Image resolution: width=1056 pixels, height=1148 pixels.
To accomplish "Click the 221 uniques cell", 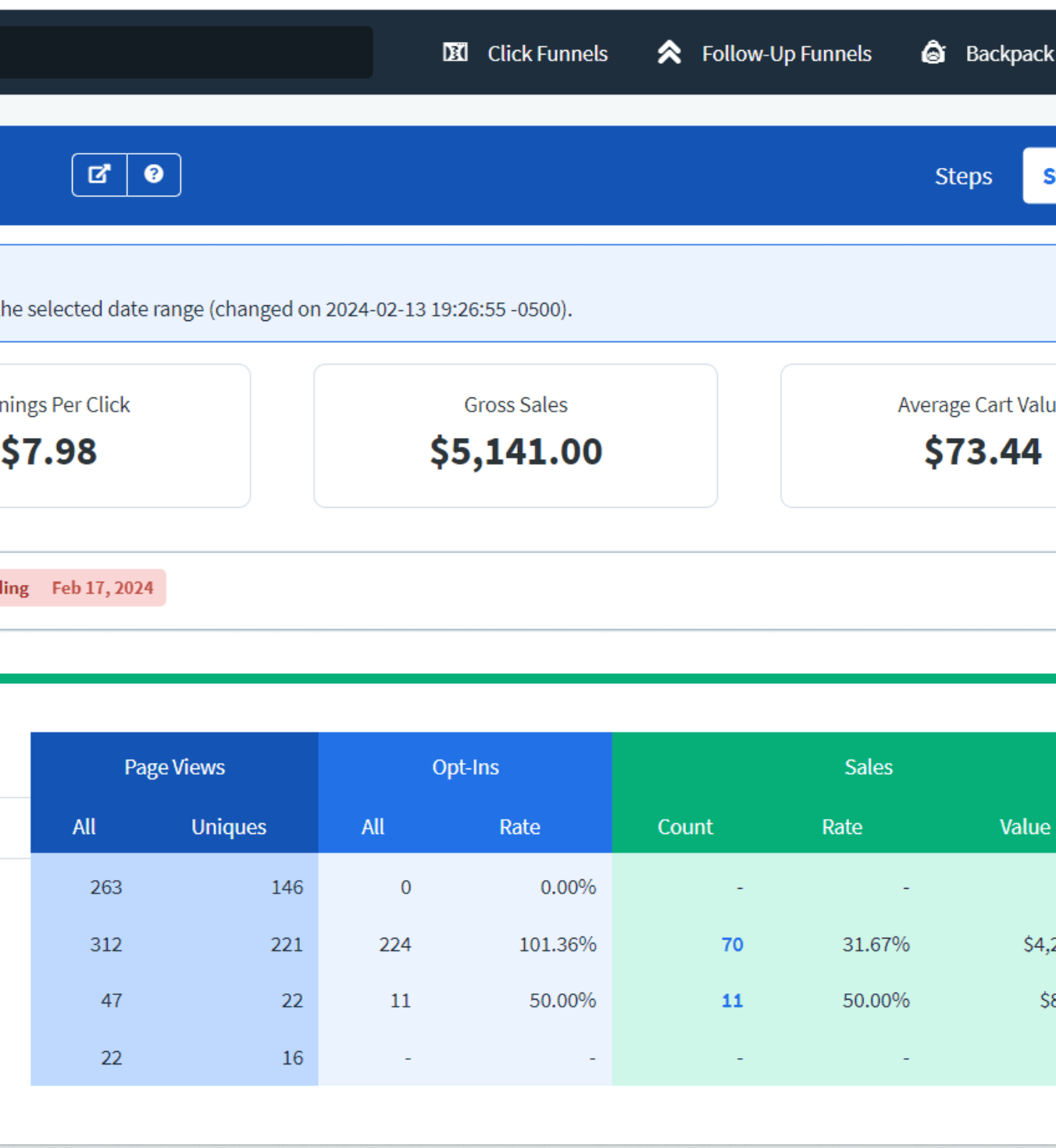I will click(x=287, y=944).
